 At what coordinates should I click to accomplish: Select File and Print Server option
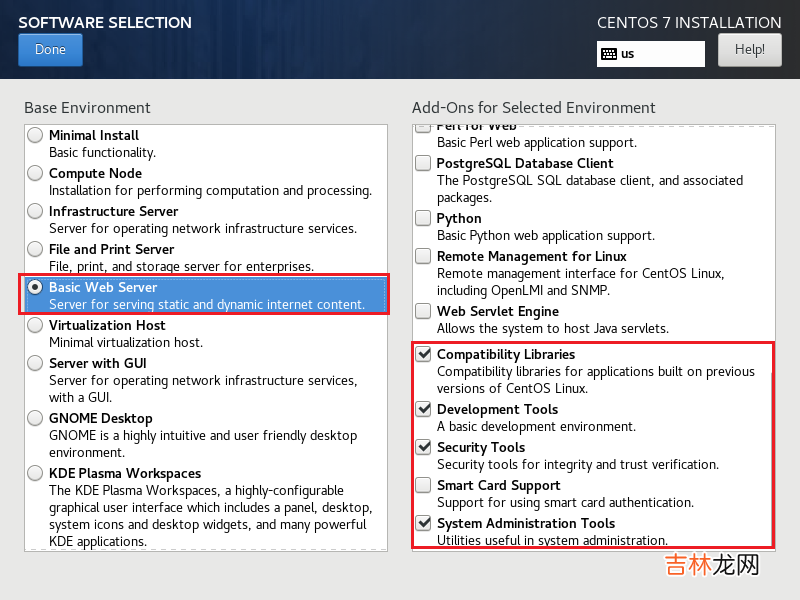pos(36,249)
